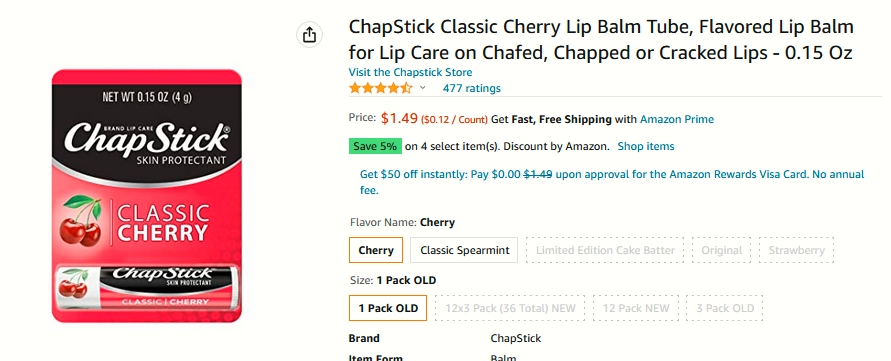891x361 pixels.
Task: Click the ChapStick Classic Cherry product image
Action: [147, 196]
